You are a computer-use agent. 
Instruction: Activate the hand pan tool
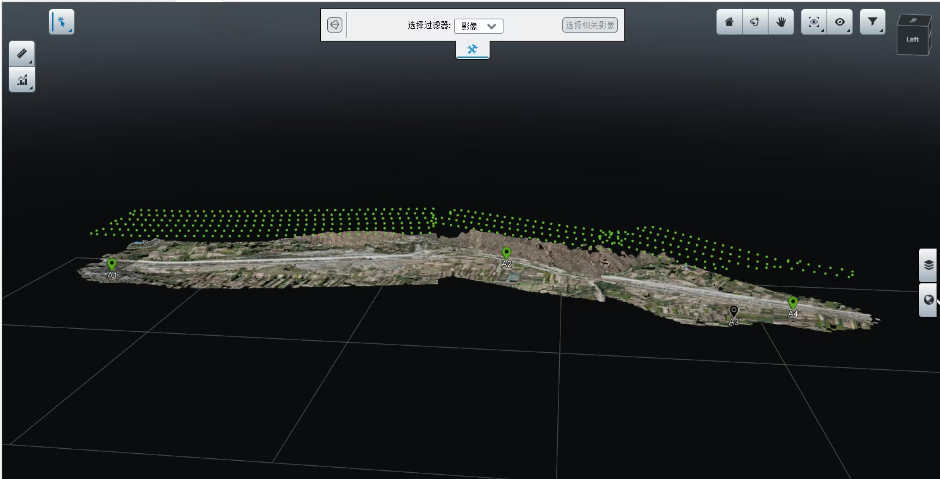(781, 22)
